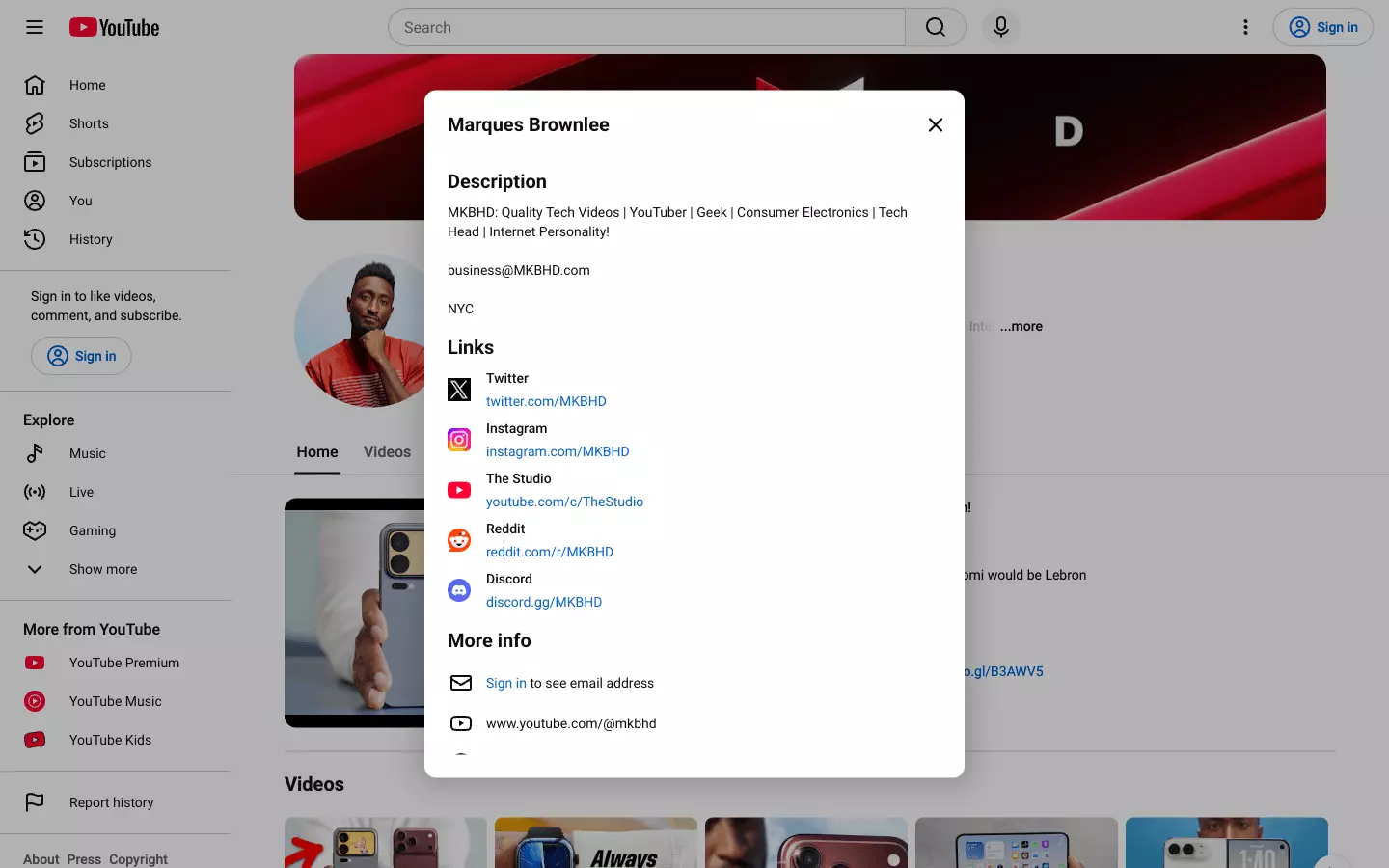Click the top-right Sign in button
This screenshot has height=868, width=1389.
click(x=1322, y=27)
